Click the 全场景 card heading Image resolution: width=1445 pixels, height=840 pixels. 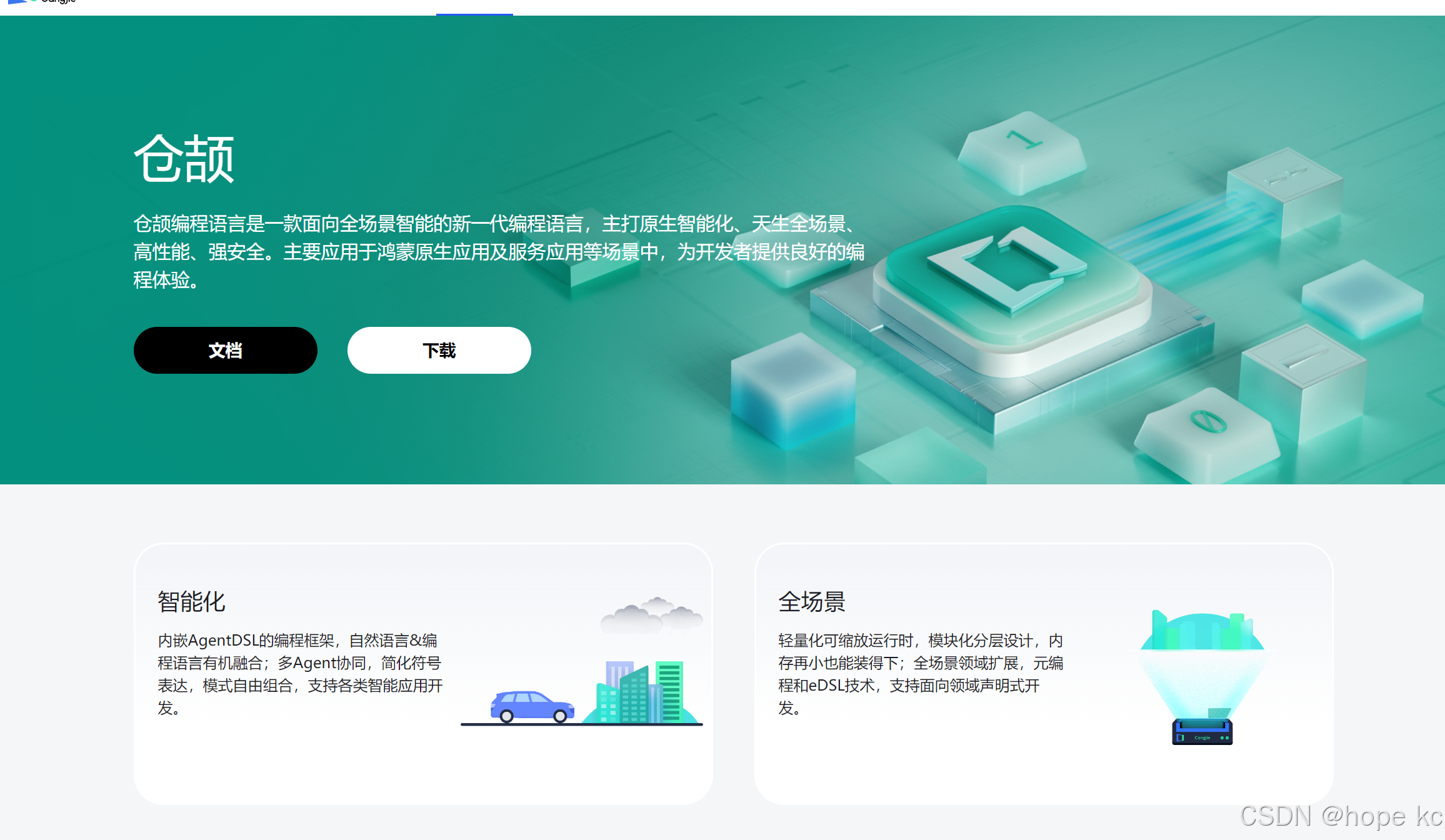pyautogui.click(x=812, y=601)
